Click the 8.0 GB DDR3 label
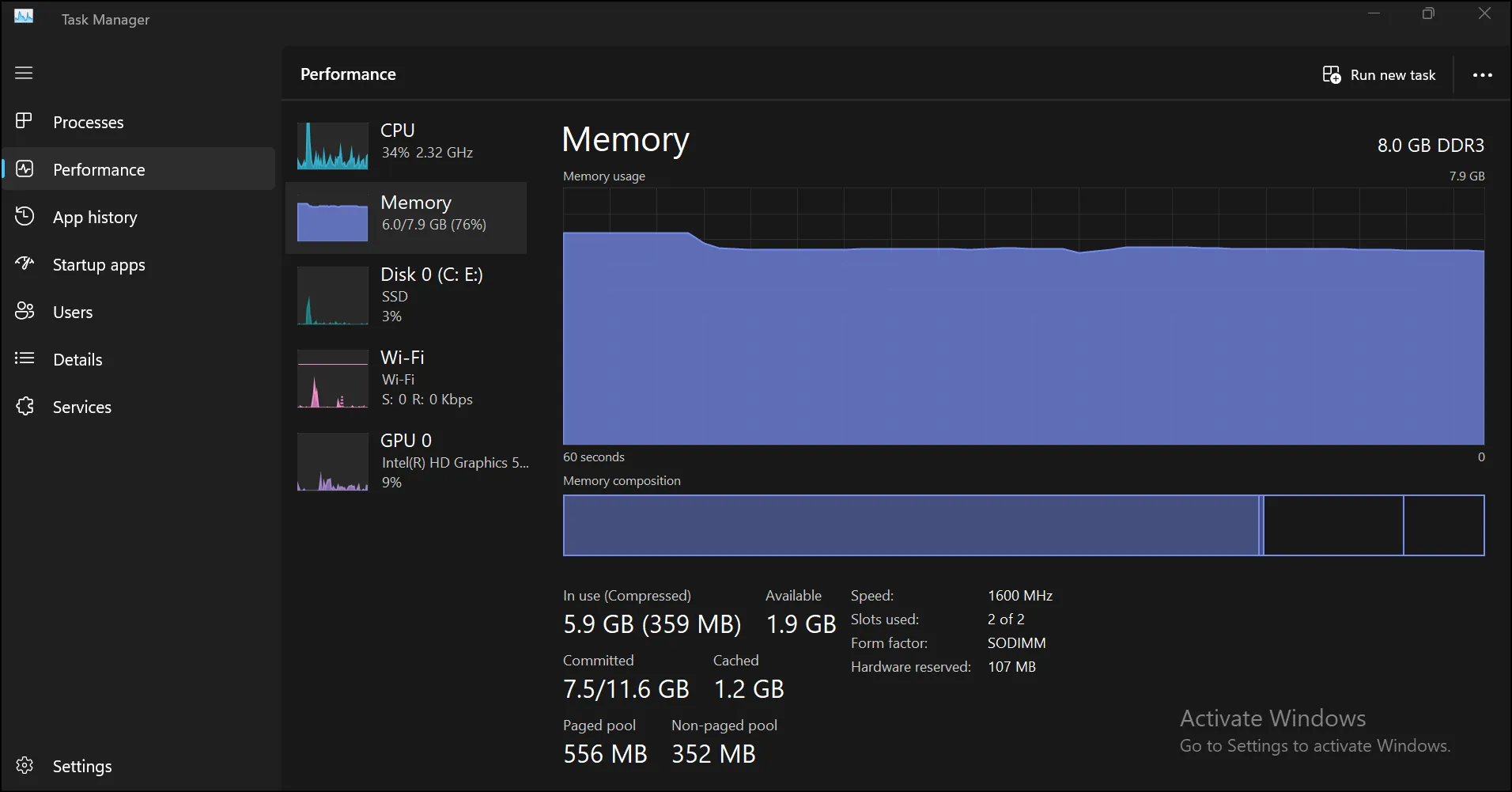The image size is (1512, 792). (x=1431, y=146)
